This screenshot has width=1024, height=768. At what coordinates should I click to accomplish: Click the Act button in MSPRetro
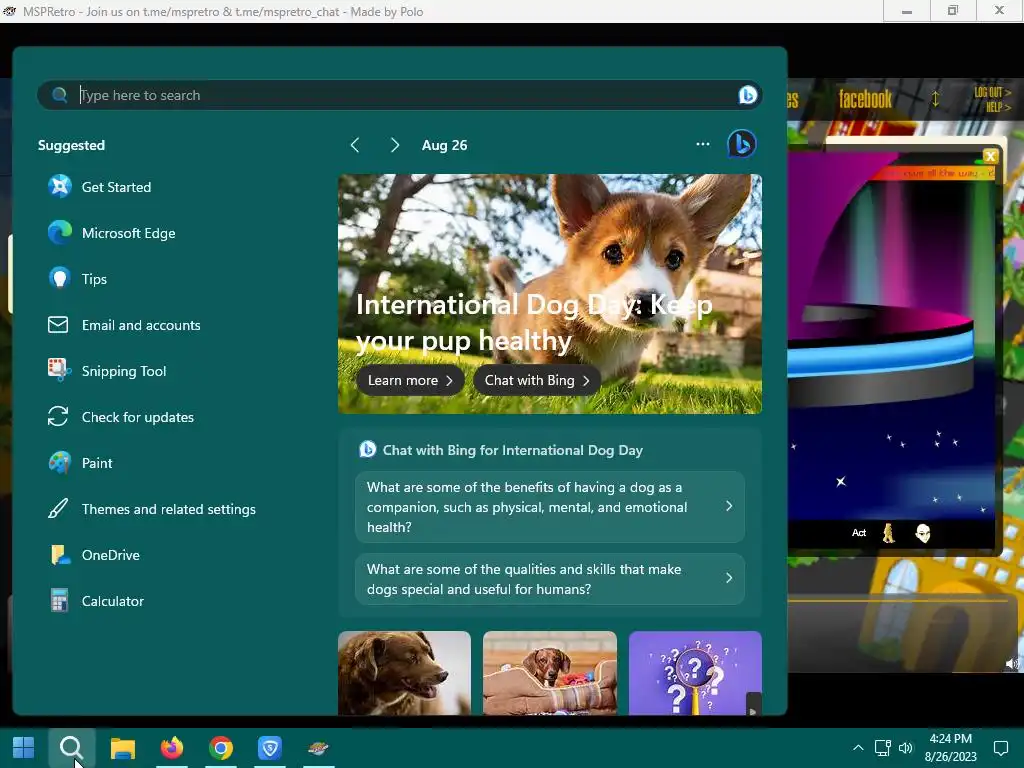point(859,533)
